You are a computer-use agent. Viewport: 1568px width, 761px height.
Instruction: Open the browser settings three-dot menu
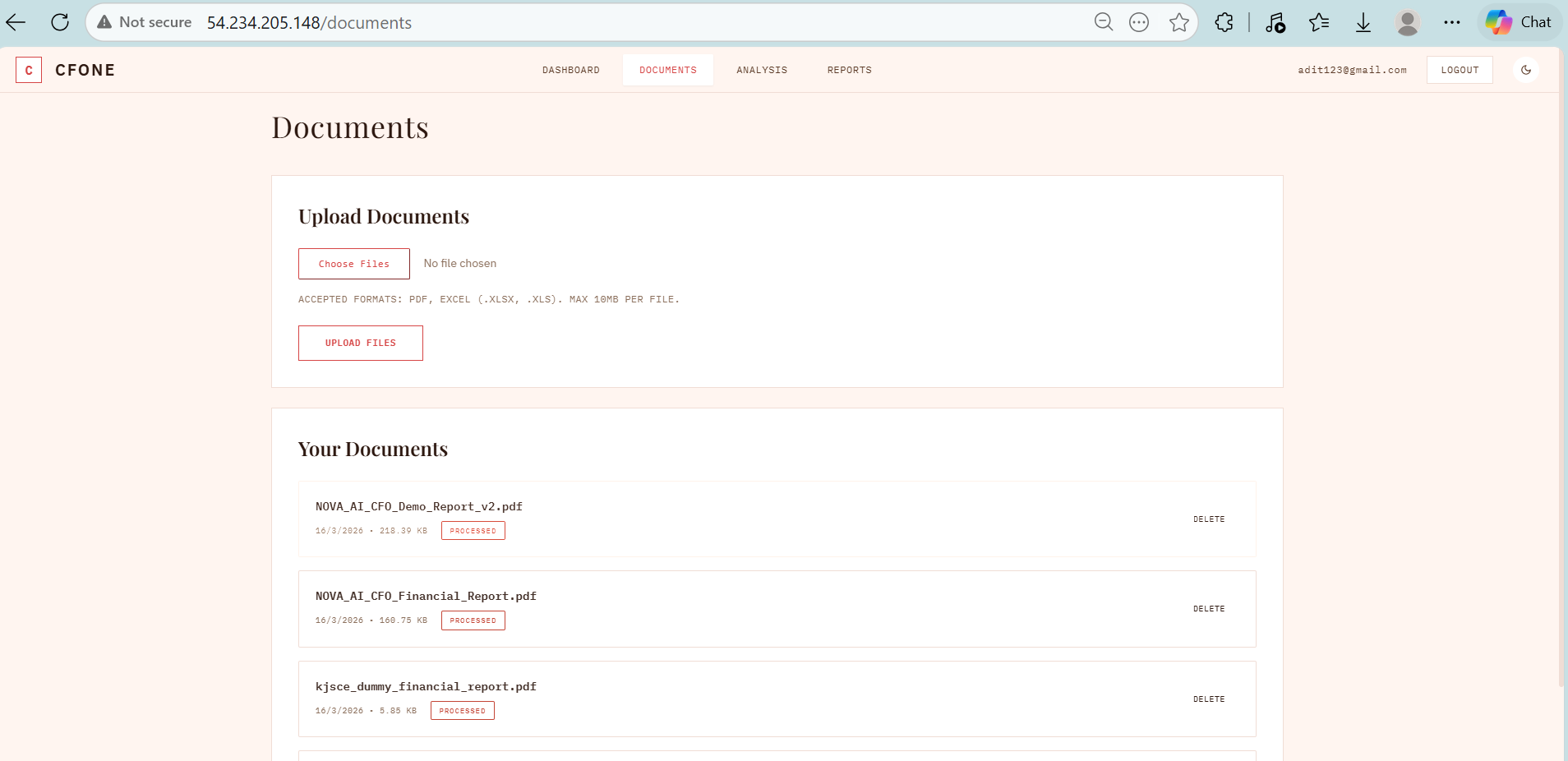click(1452, 22)
